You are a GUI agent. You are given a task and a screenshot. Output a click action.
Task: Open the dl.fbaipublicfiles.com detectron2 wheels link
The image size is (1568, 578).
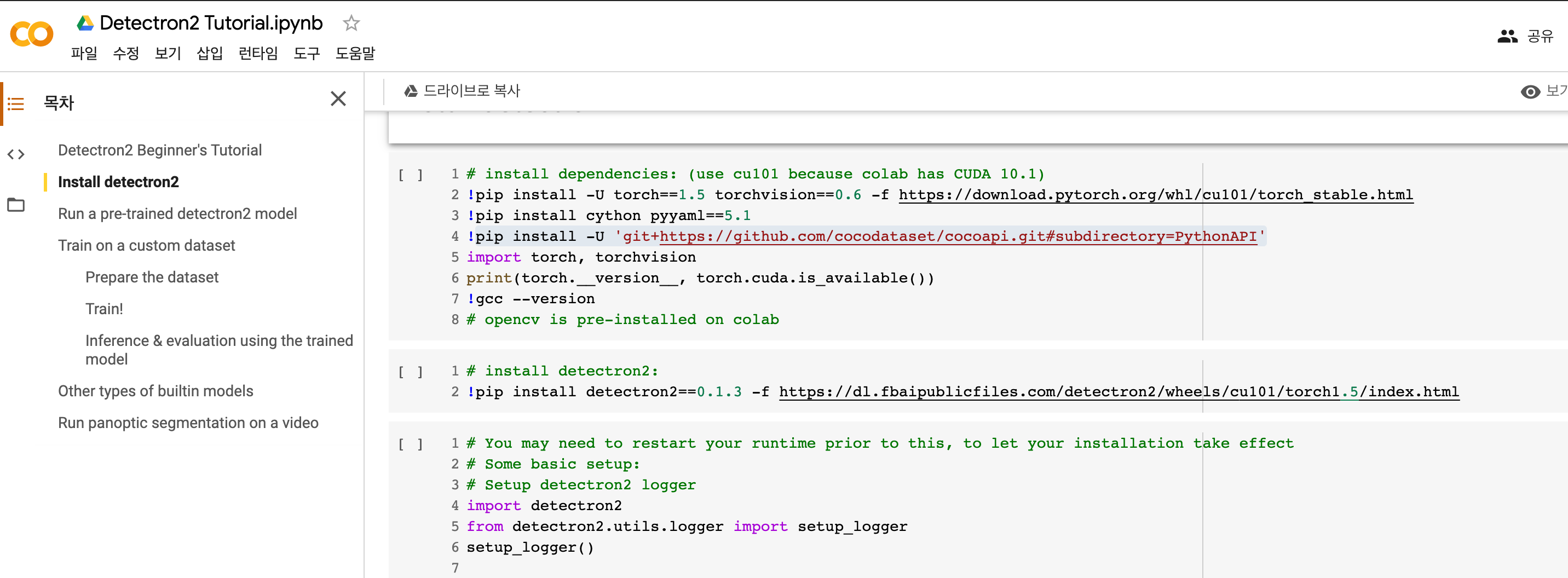click(1119, 392)
